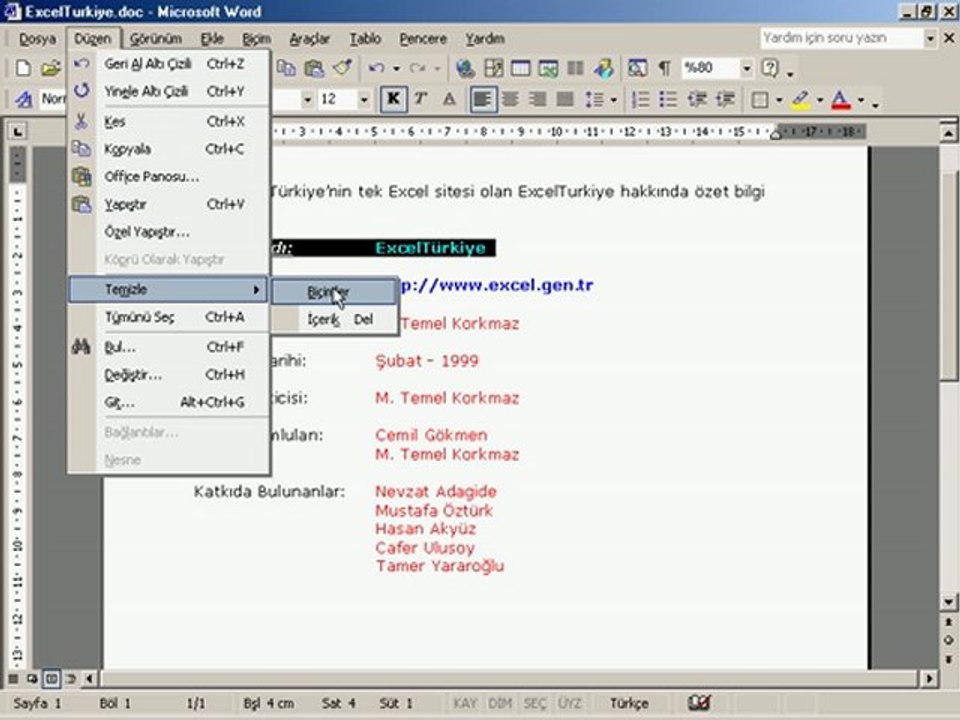Expand the redo history dropdown arrow
Viewport: 960px width, 720px height.
[x=437, y=69]
